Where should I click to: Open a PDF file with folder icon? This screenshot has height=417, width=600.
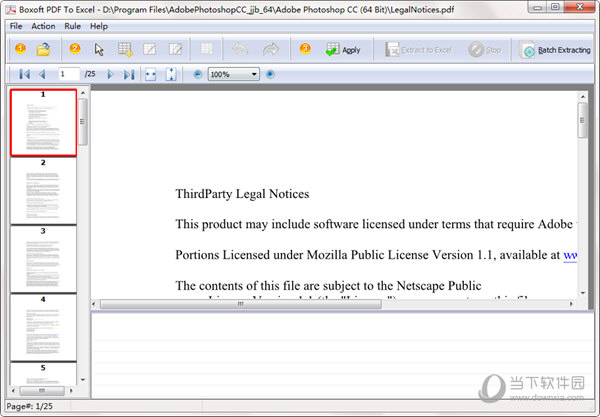43,49
